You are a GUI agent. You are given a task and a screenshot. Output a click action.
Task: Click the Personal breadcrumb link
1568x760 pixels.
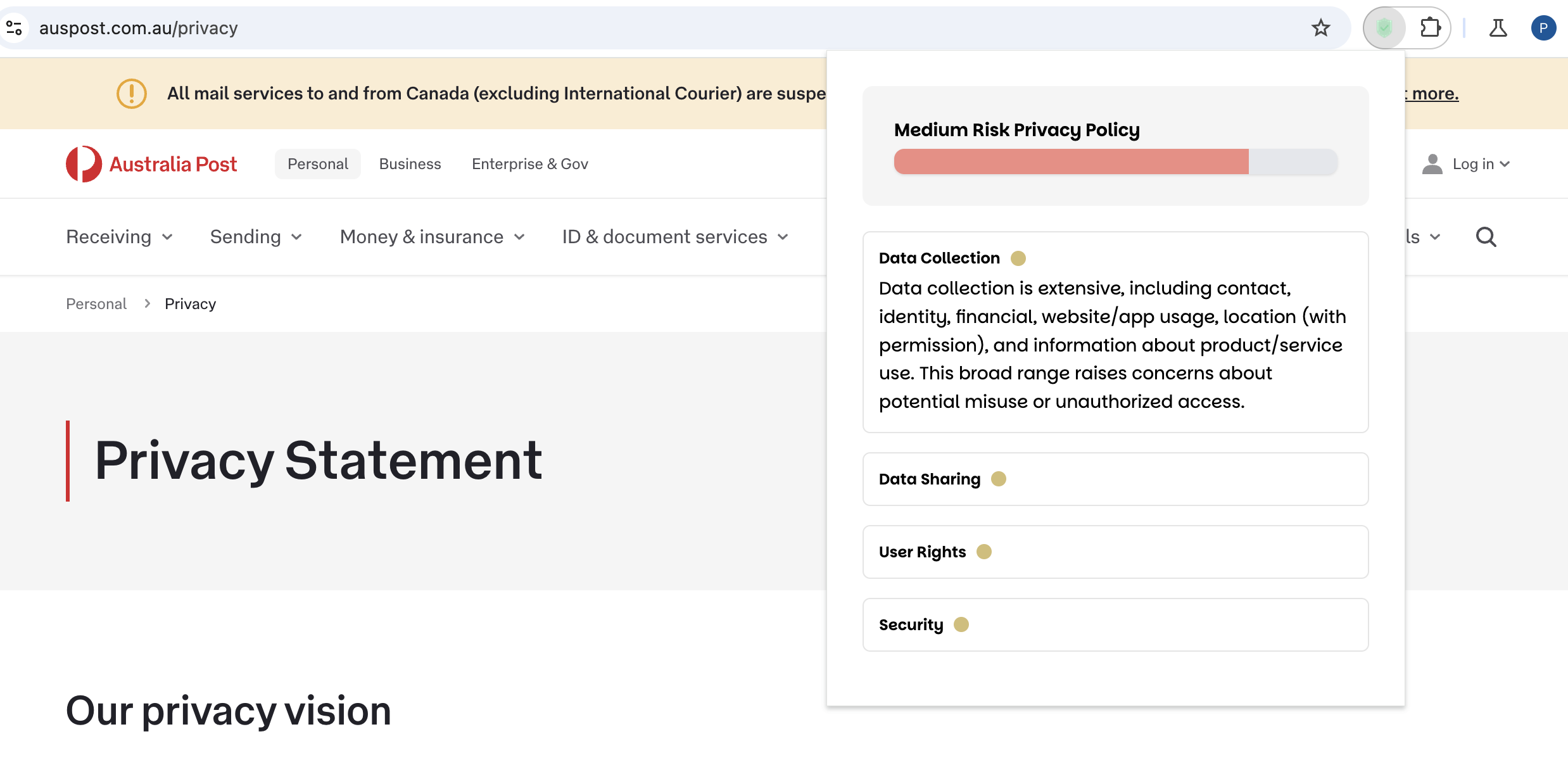pyautogui.click(x=96, y=304)
